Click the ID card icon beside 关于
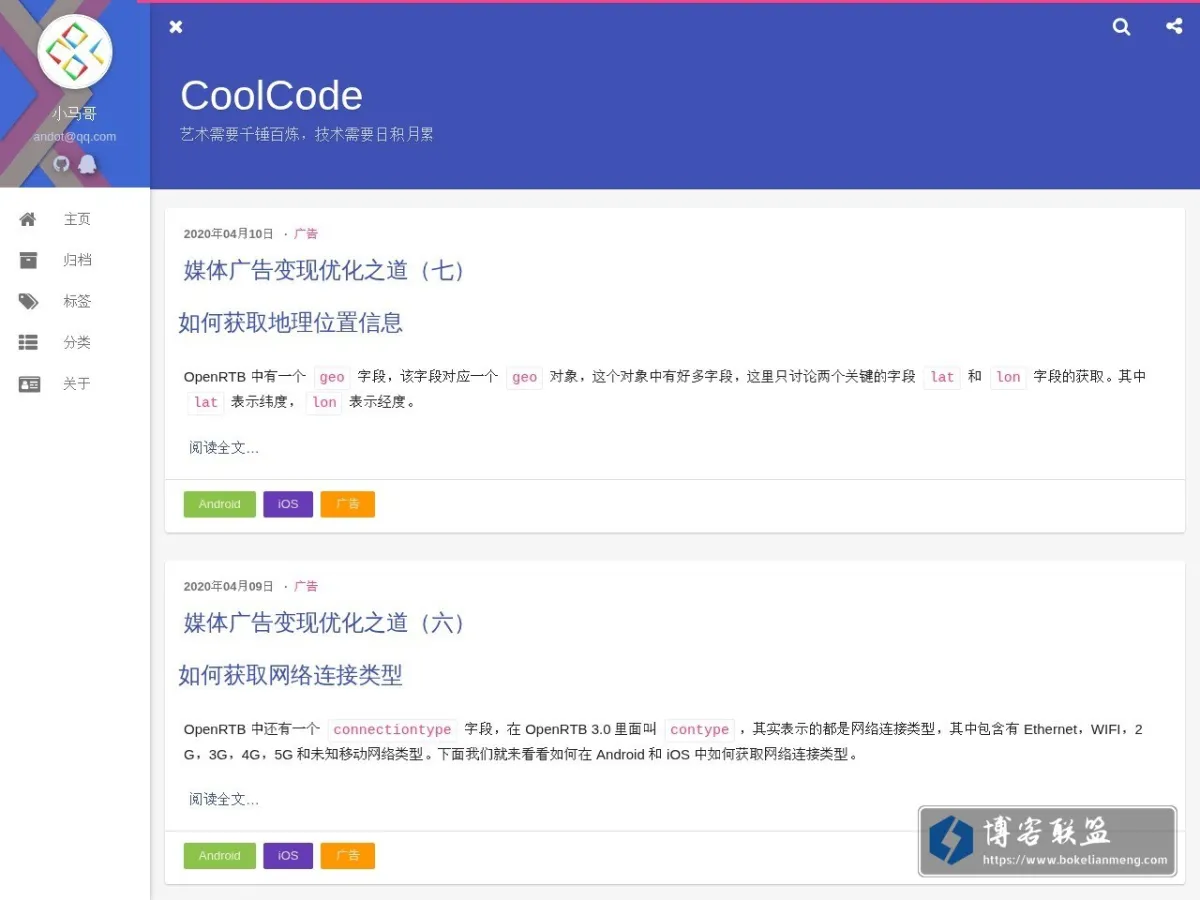 [x=29, y=384]
